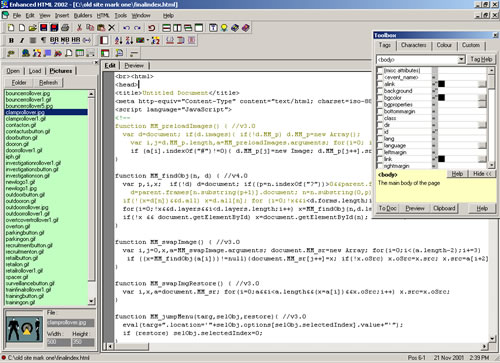Open the value picker button for language row
500x363 pixels.
[x=482, y=145]
